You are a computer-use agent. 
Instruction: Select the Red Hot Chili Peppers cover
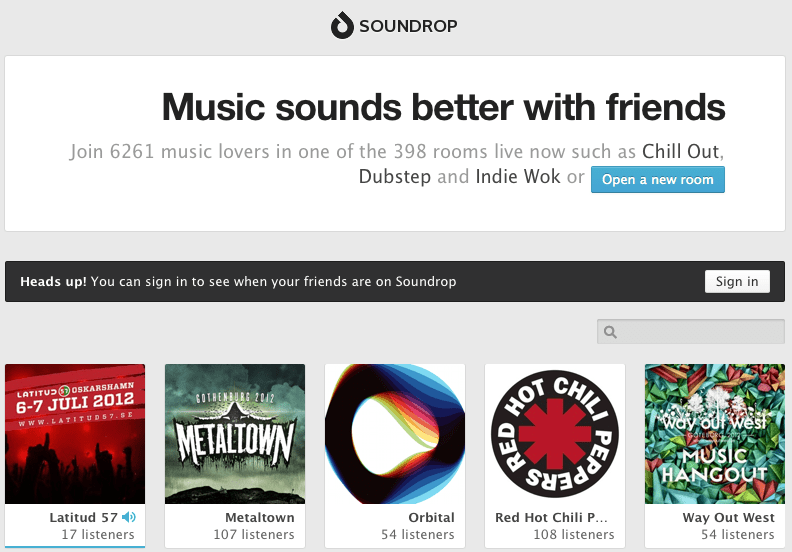pos(555,433)
